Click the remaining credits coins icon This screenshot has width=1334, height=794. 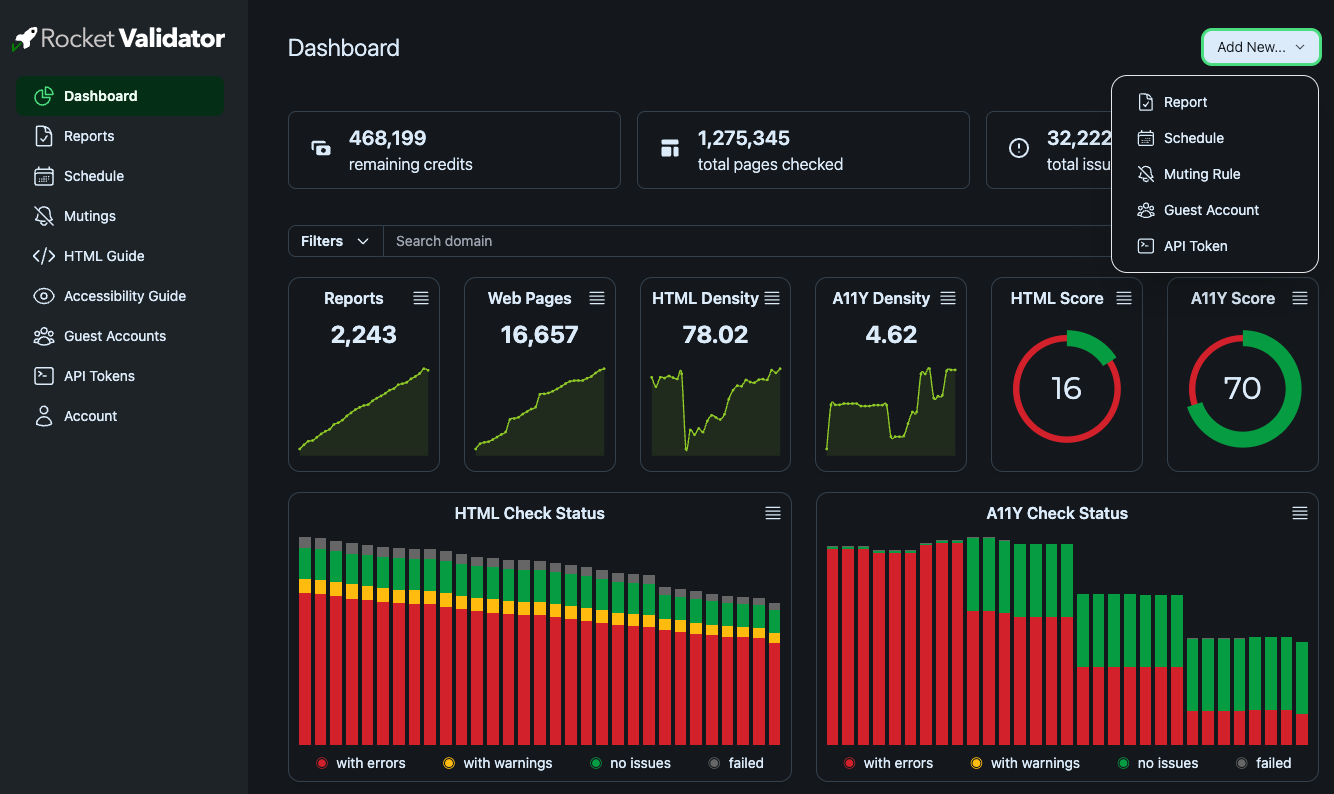coord(321,149)
